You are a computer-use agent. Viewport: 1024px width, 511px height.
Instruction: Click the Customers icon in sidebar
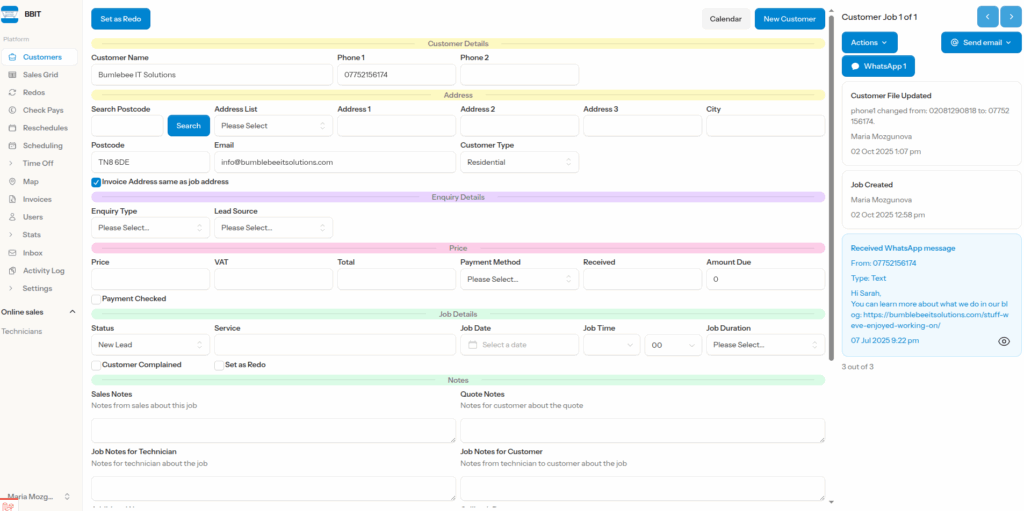(x=12, y=57)
